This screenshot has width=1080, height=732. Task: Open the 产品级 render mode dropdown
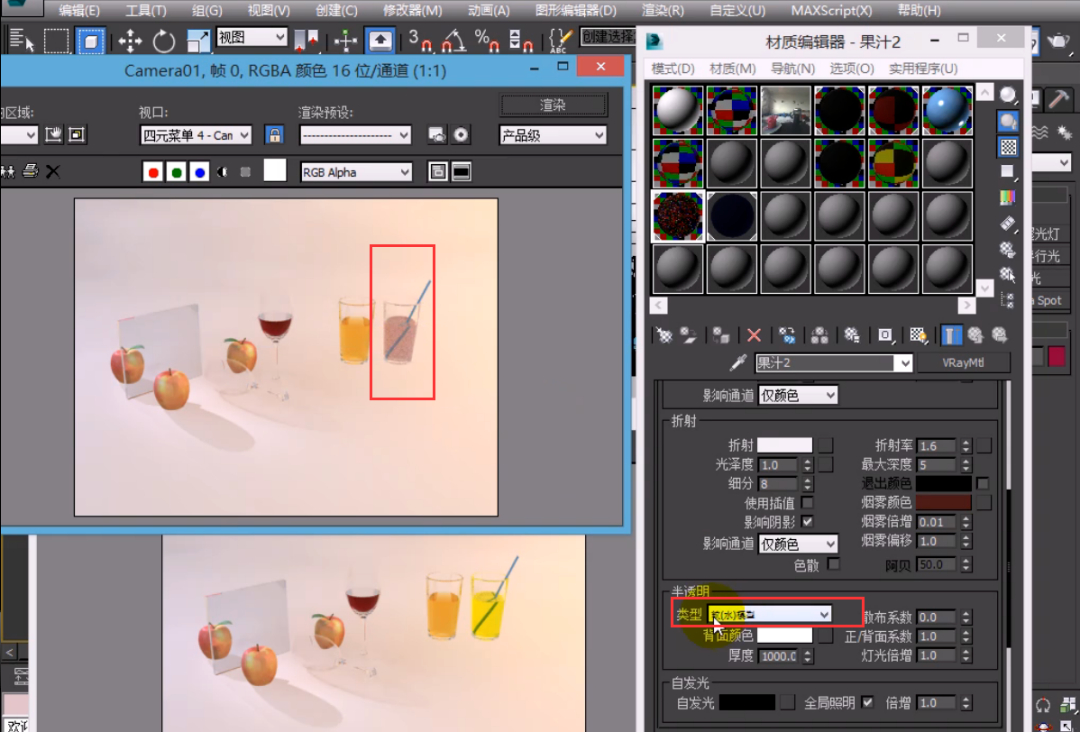click(x=553, y=135)
